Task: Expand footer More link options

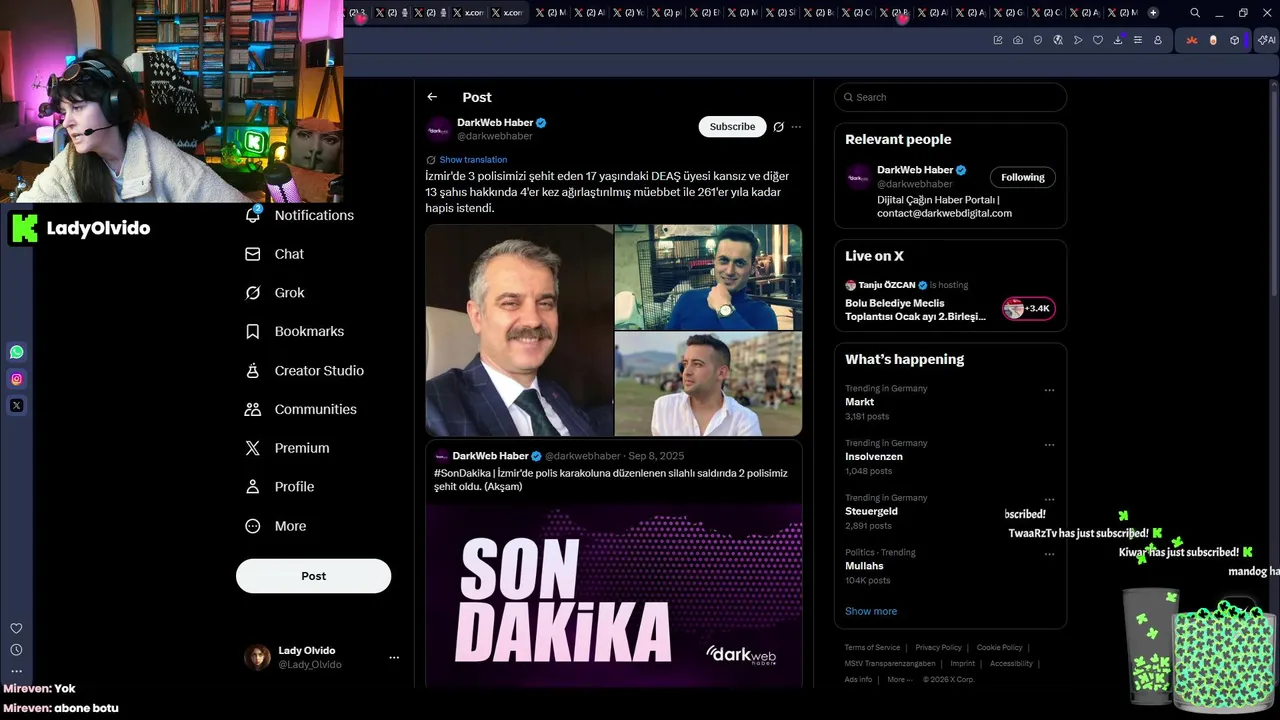Action: [x=899, y=679]
